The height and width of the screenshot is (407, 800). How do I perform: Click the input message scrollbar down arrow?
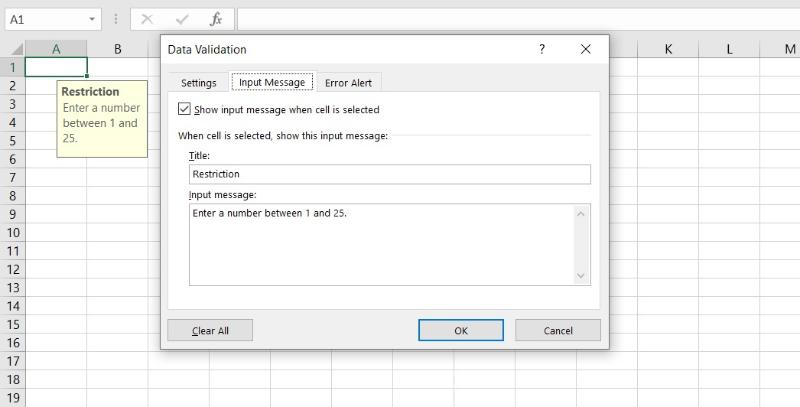point(581,276)
